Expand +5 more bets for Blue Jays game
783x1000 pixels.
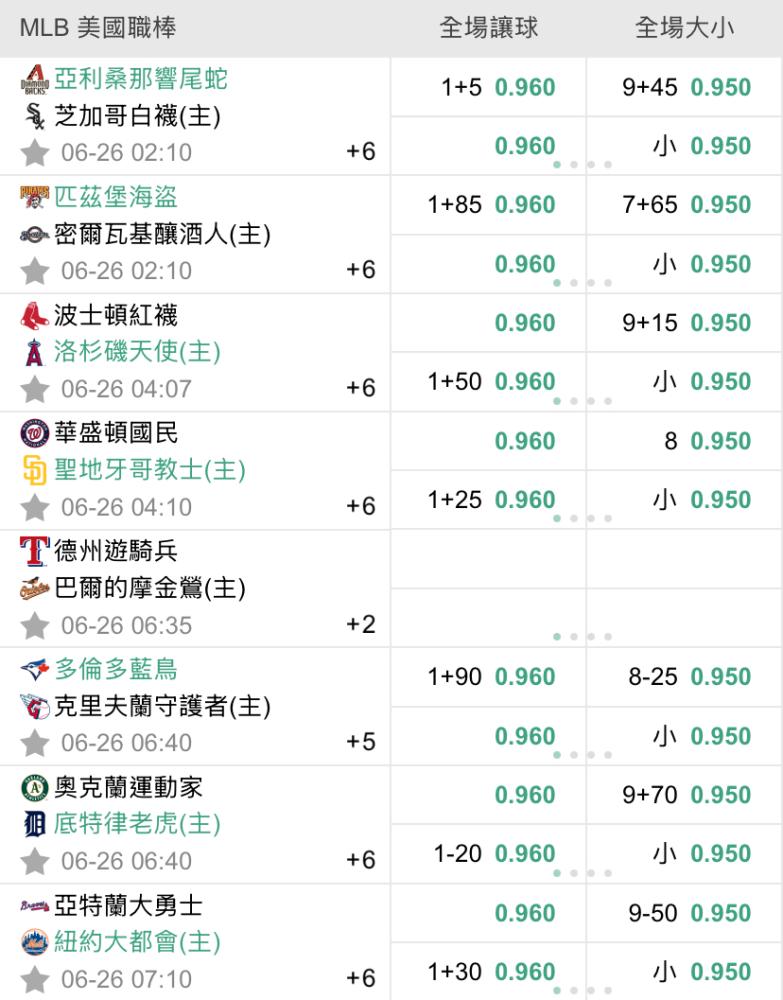(x=361, y=742)
